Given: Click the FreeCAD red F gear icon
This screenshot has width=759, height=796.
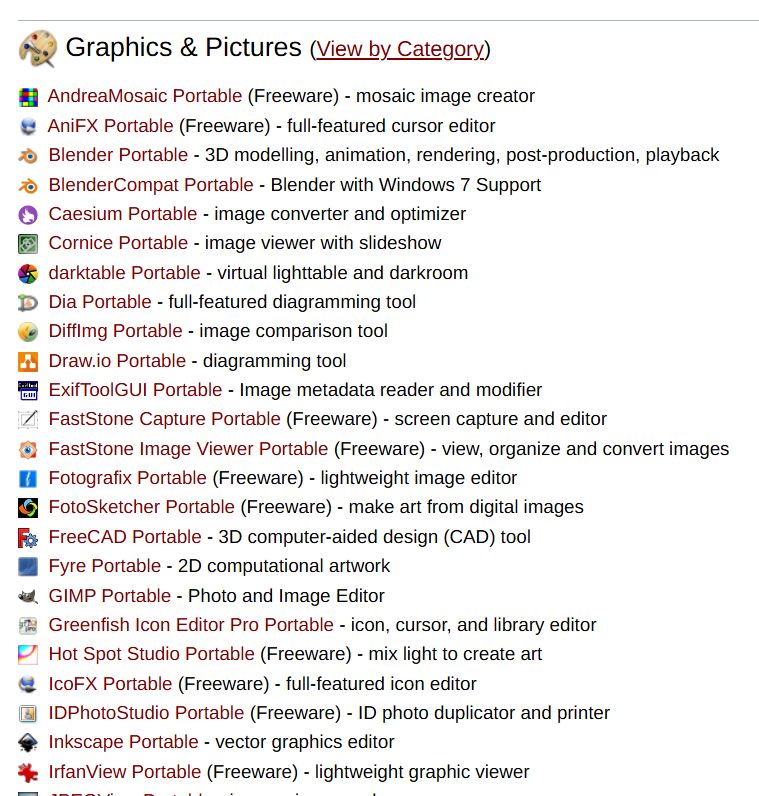Looking at the screenshot, I should pos(28,538).
